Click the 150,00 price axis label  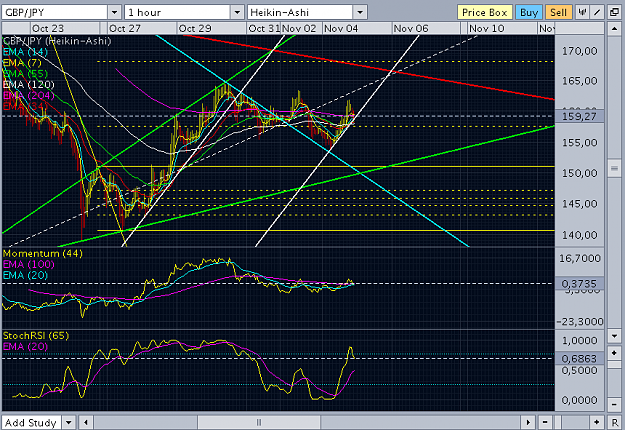580,173
